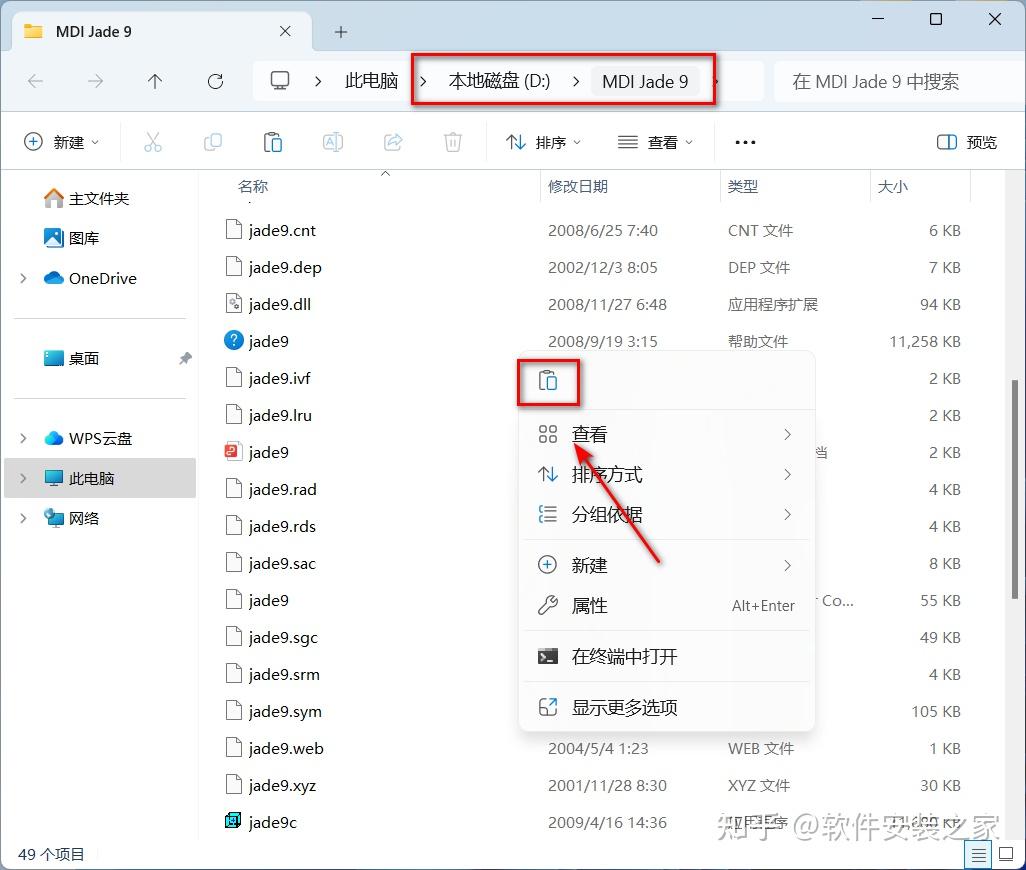Open the 新建 dropdown in the toolbar
This screenshot has width=1026, height=870.
tap(62, 142)
